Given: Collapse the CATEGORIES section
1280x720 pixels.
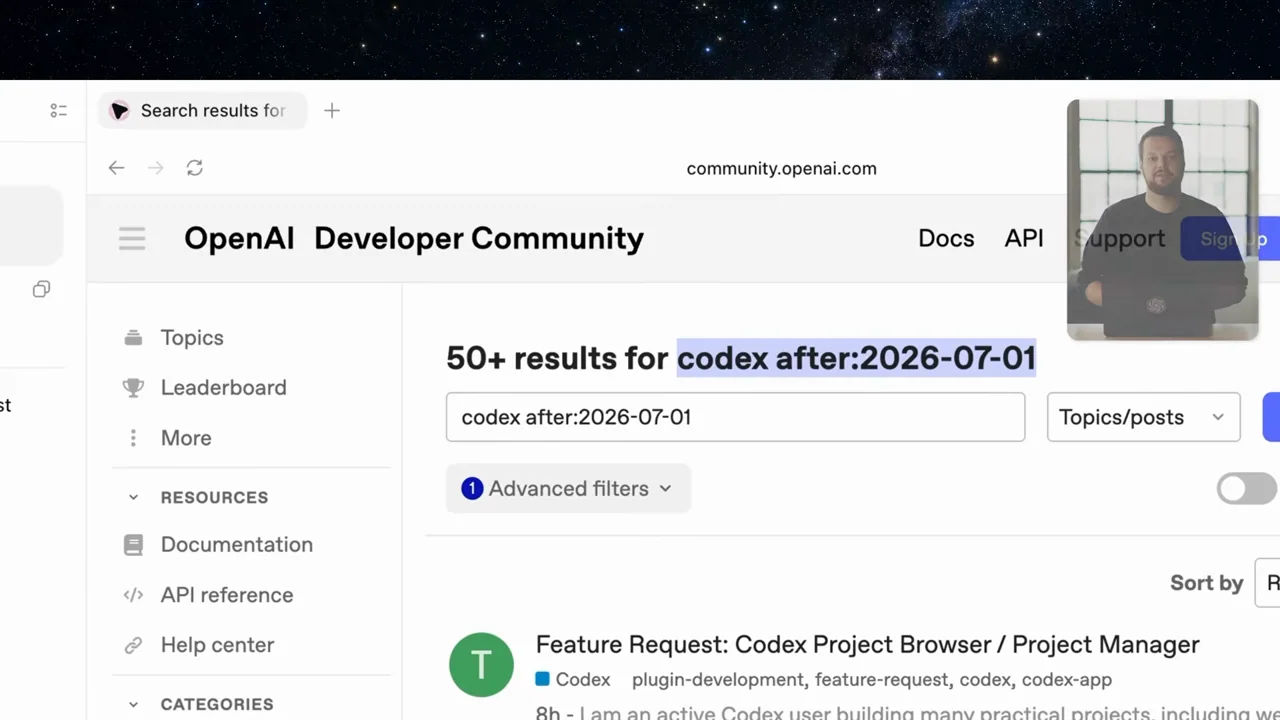Looking at the screenshot, I should 133,704.
